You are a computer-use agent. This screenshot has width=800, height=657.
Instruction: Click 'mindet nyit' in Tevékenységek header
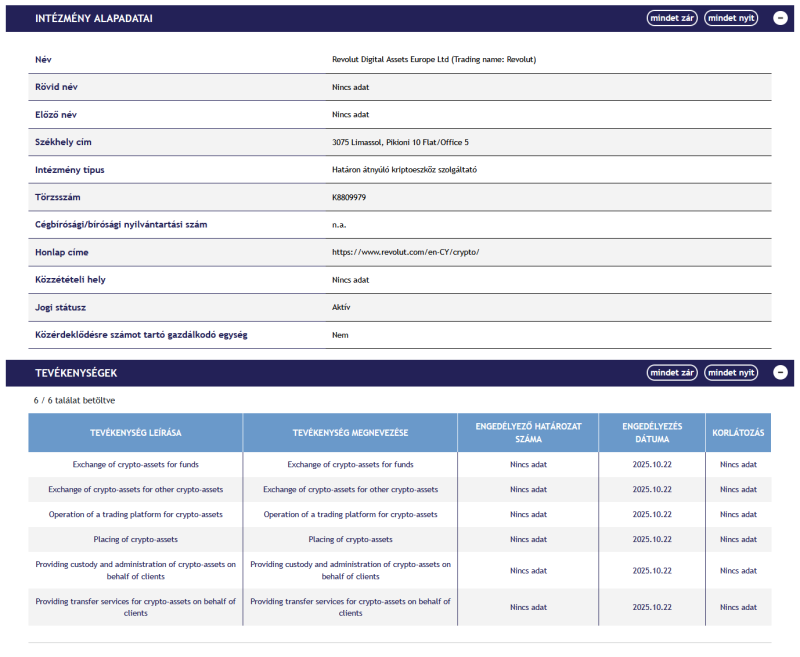pyautogui.click(x=731, y=373)
